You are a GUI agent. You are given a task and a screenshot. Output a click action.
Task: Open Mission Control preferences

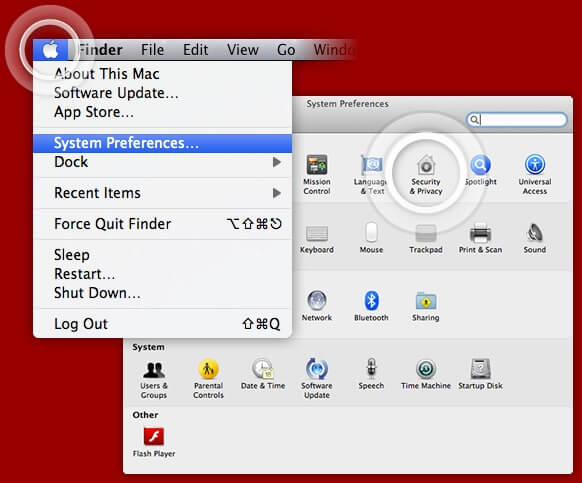point(317,174)
